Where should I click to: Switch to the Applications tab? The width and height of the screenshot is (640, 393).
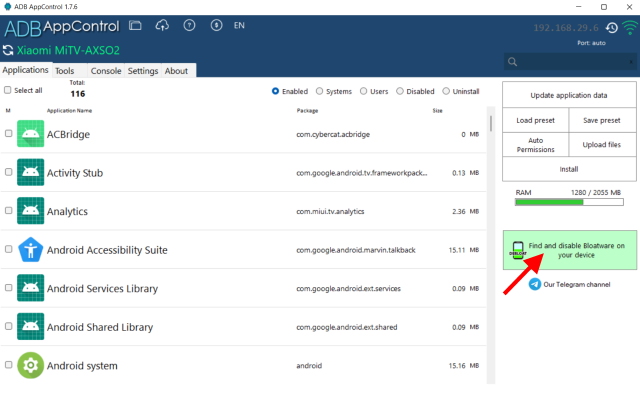[25, 70]
